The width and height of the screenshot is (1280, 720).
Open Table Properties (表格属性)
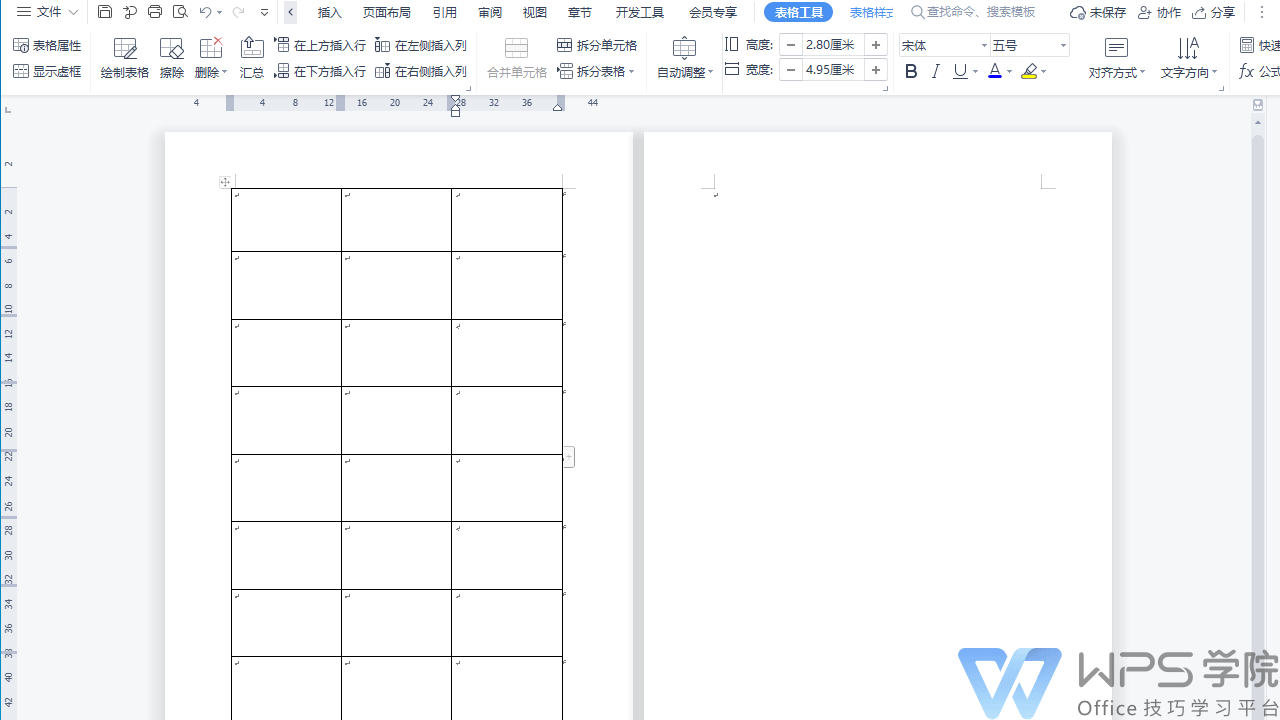click(x=47, y=46)
